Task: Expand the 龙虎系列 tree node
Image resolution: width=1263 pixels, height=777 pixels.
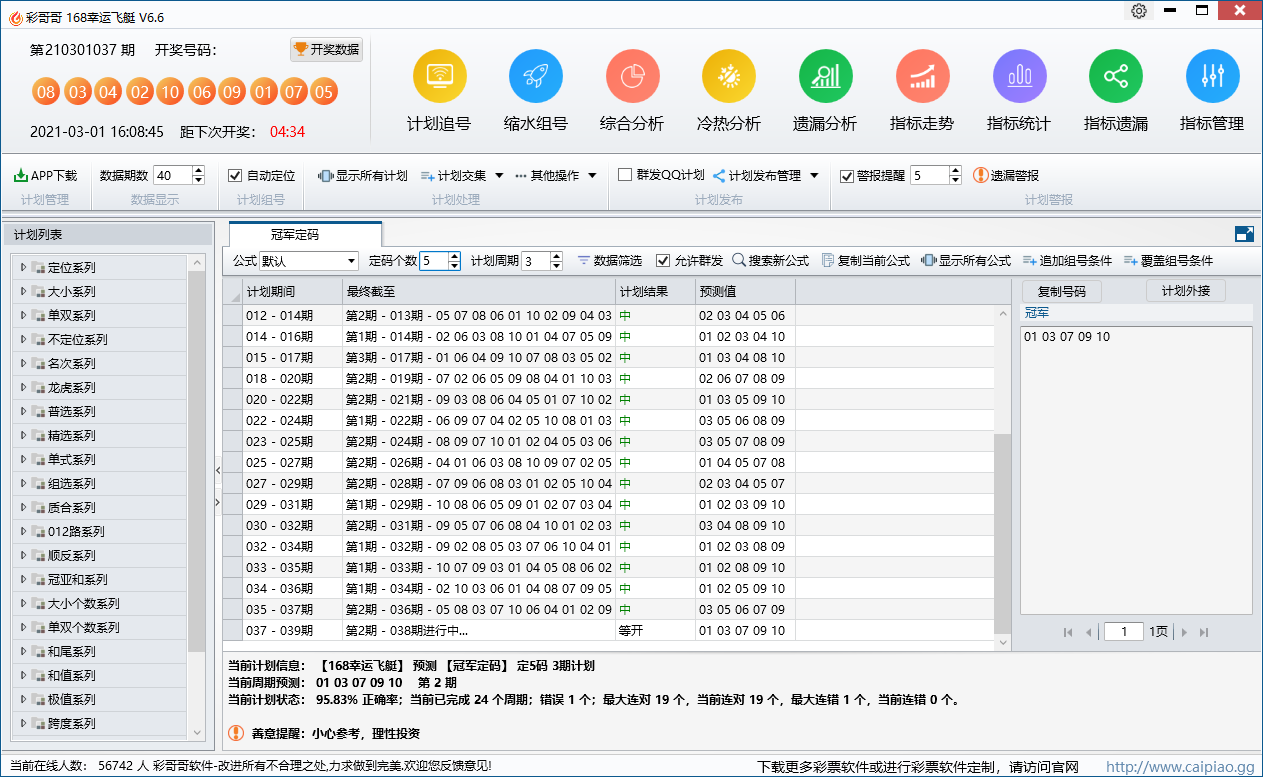Action: 24,387
